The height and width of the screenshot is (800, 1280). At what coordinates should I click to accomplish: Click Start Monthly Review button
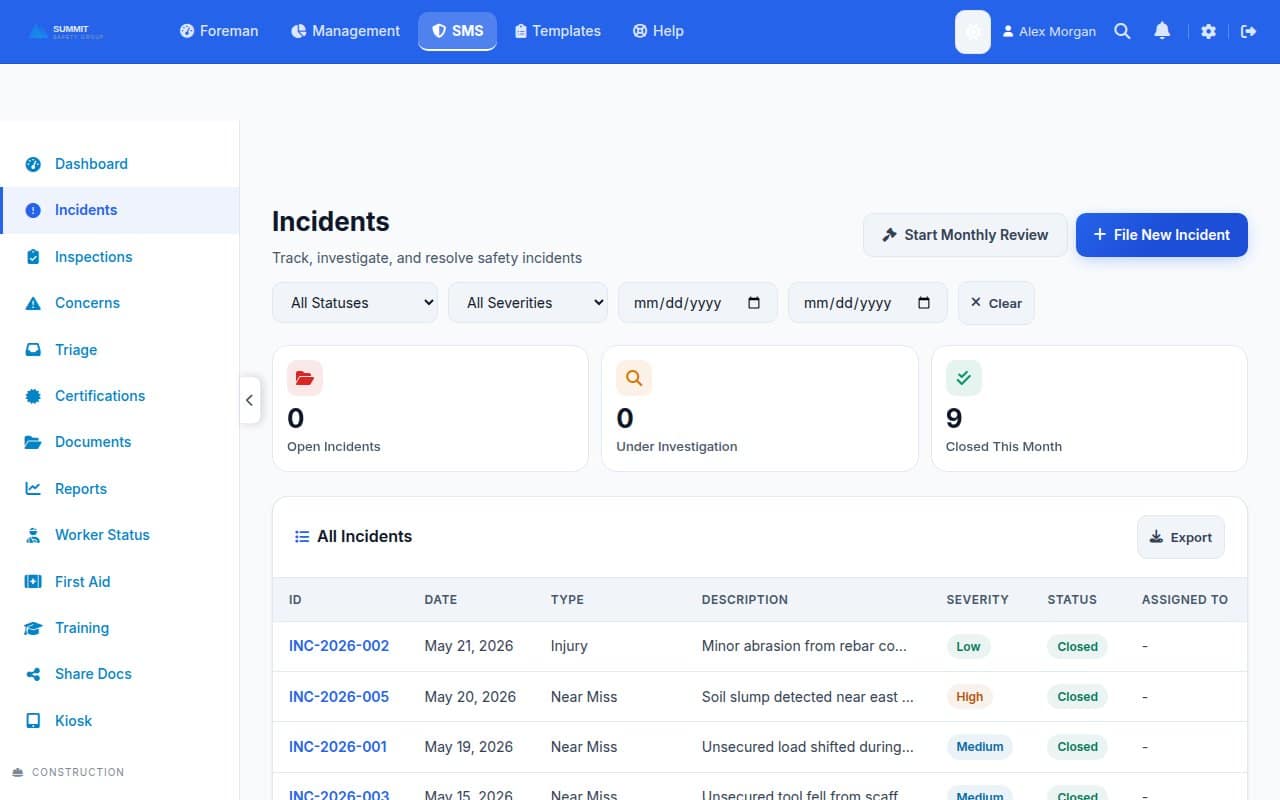pos(965,235)
